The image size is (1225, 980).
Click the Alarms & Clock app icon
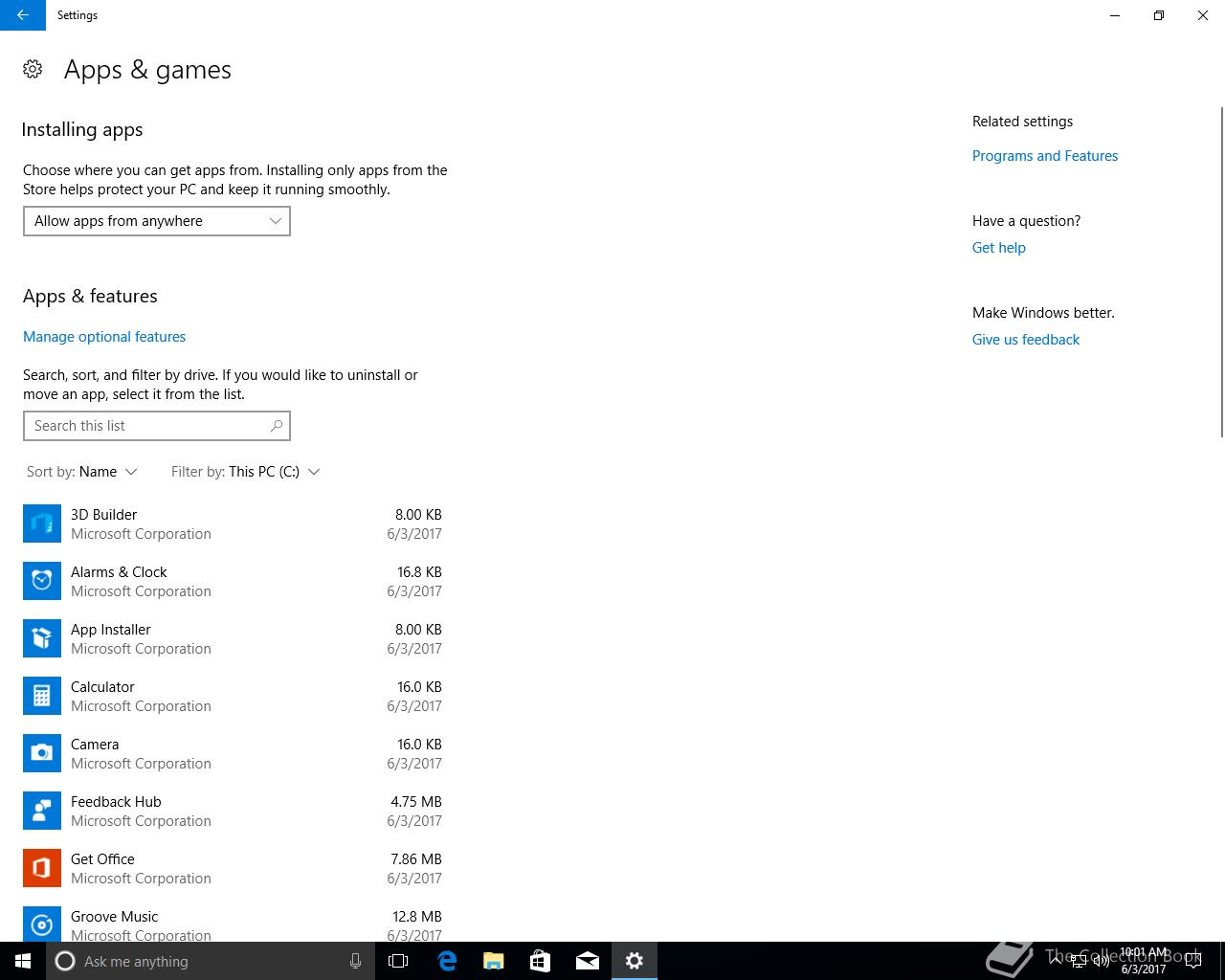(42, 581)
